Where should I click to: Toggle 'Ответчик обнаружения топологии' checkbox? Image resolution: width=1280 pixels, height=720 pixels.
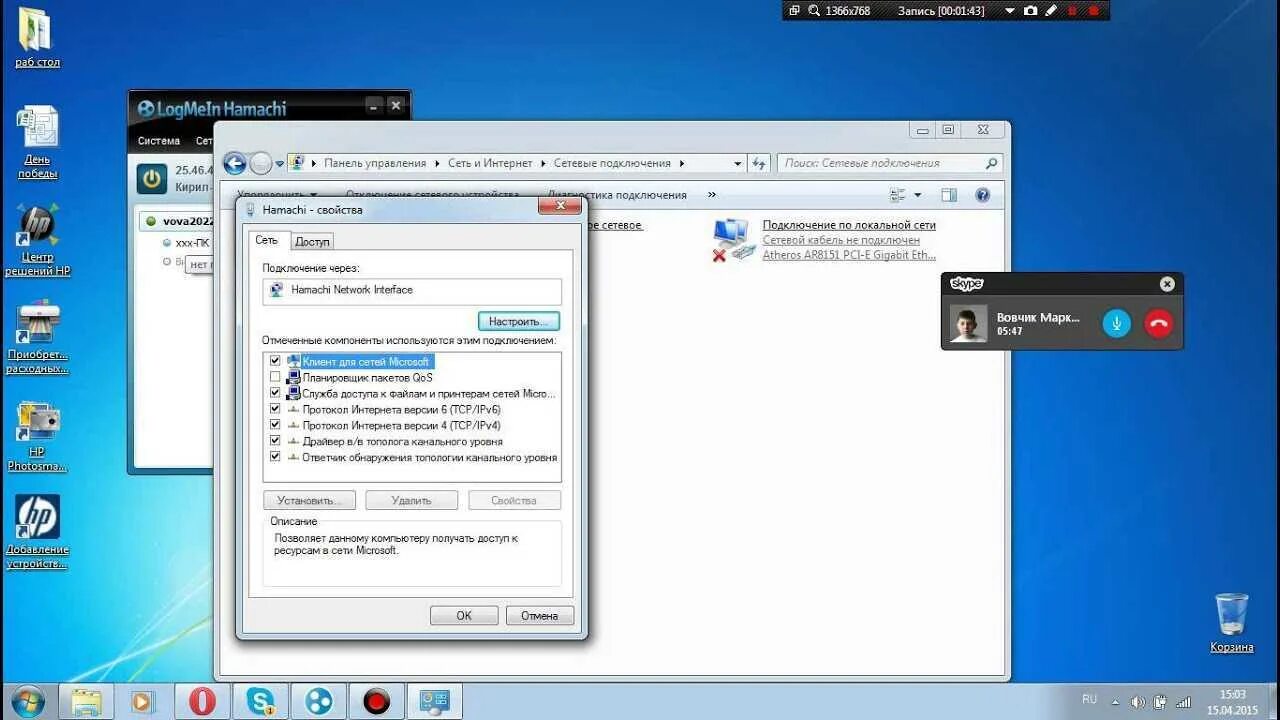click(275, 457)
